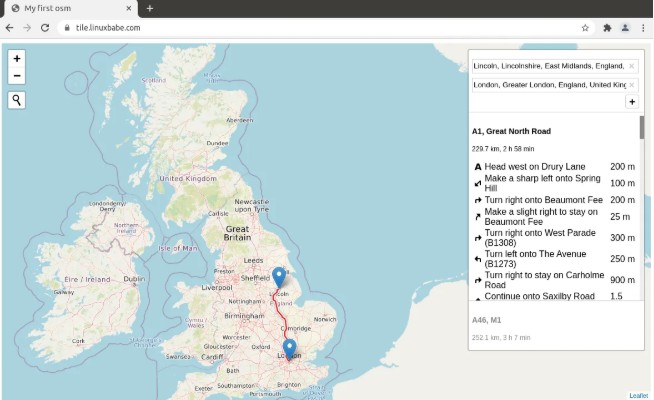Open a new browser tab
The height and width of the screenshot is (400, 654).
(150, 8)
